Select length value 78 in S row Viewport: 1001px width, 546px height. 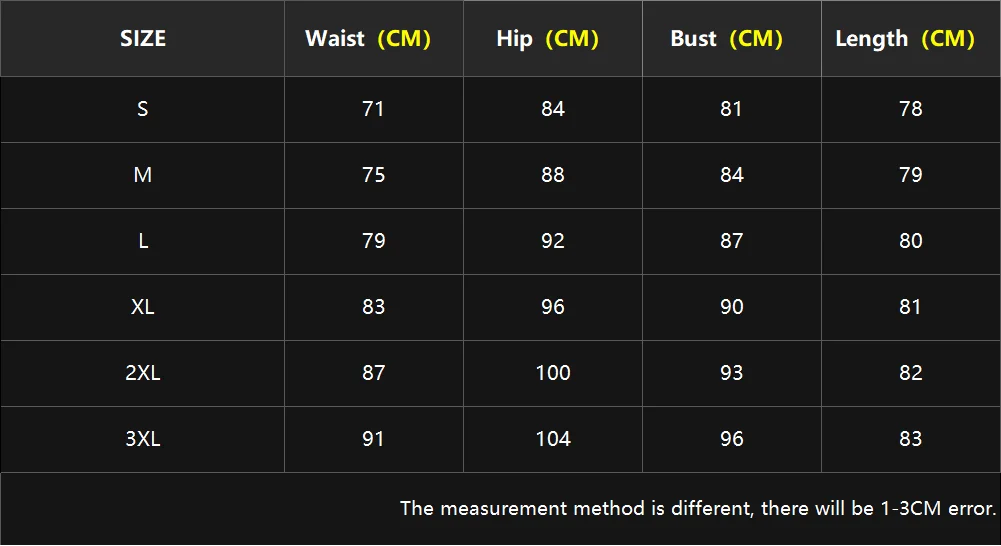coord(911,109)
